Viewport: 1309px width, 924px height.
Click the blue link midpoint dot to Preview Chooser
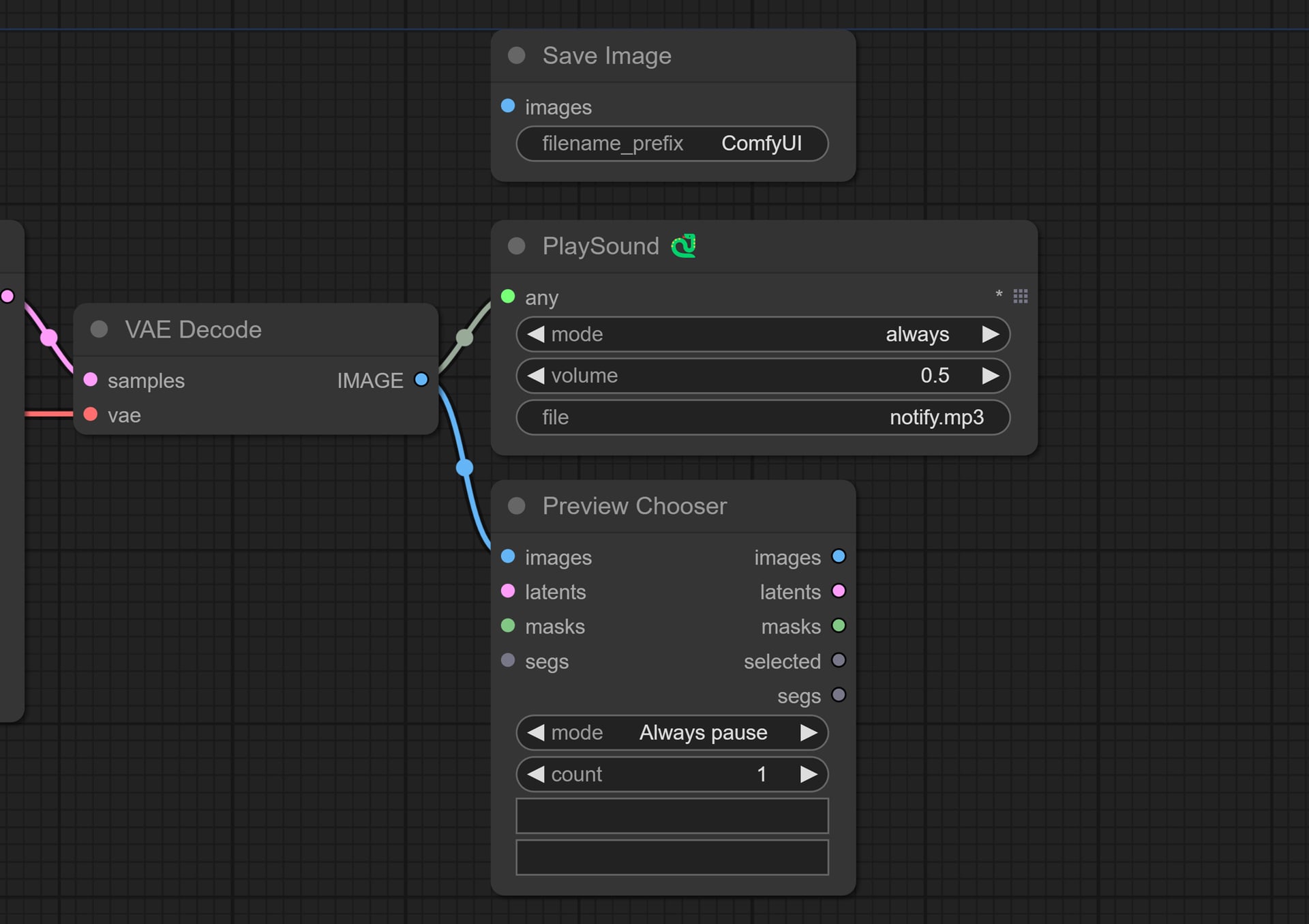464,468
